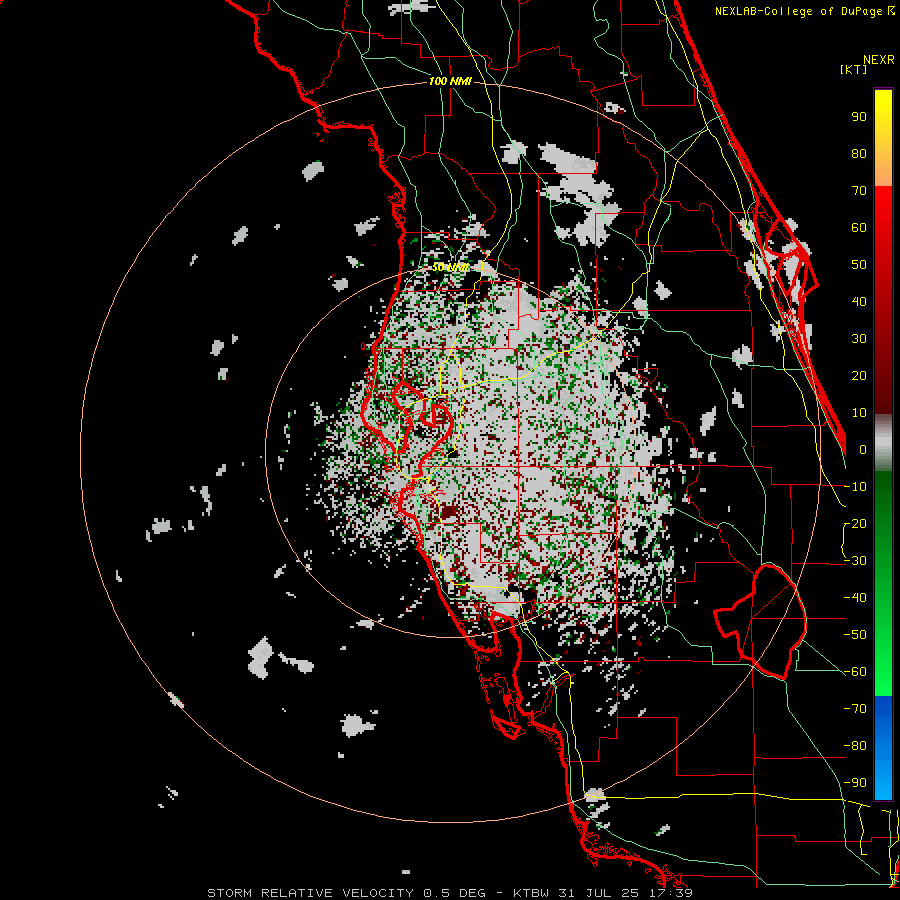Click the "-20" scale value
This screenshot has width=900, height=900.
855,524
